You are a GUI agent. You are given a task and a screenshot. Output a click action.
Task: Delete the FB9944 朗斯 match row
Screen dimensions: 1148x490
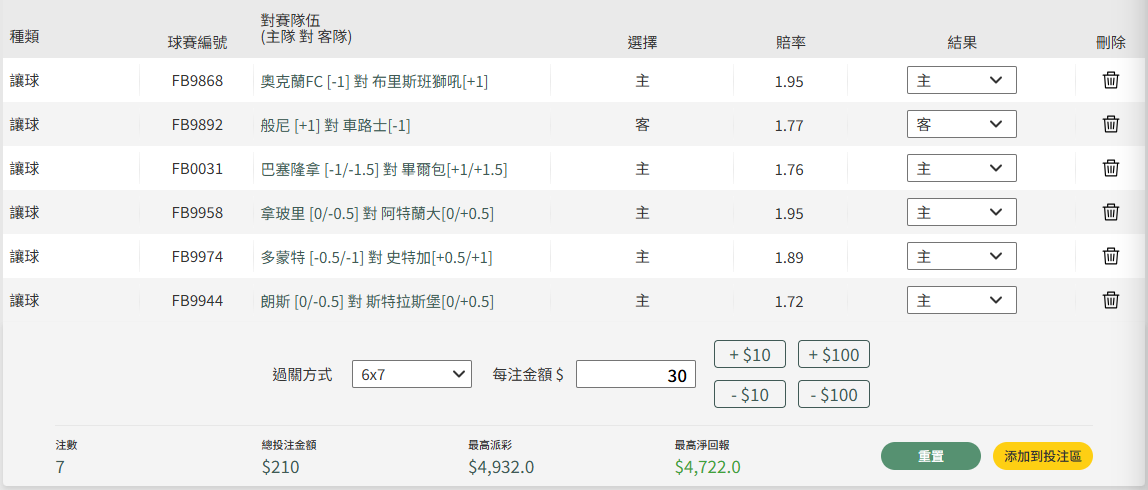point(1110,300)
